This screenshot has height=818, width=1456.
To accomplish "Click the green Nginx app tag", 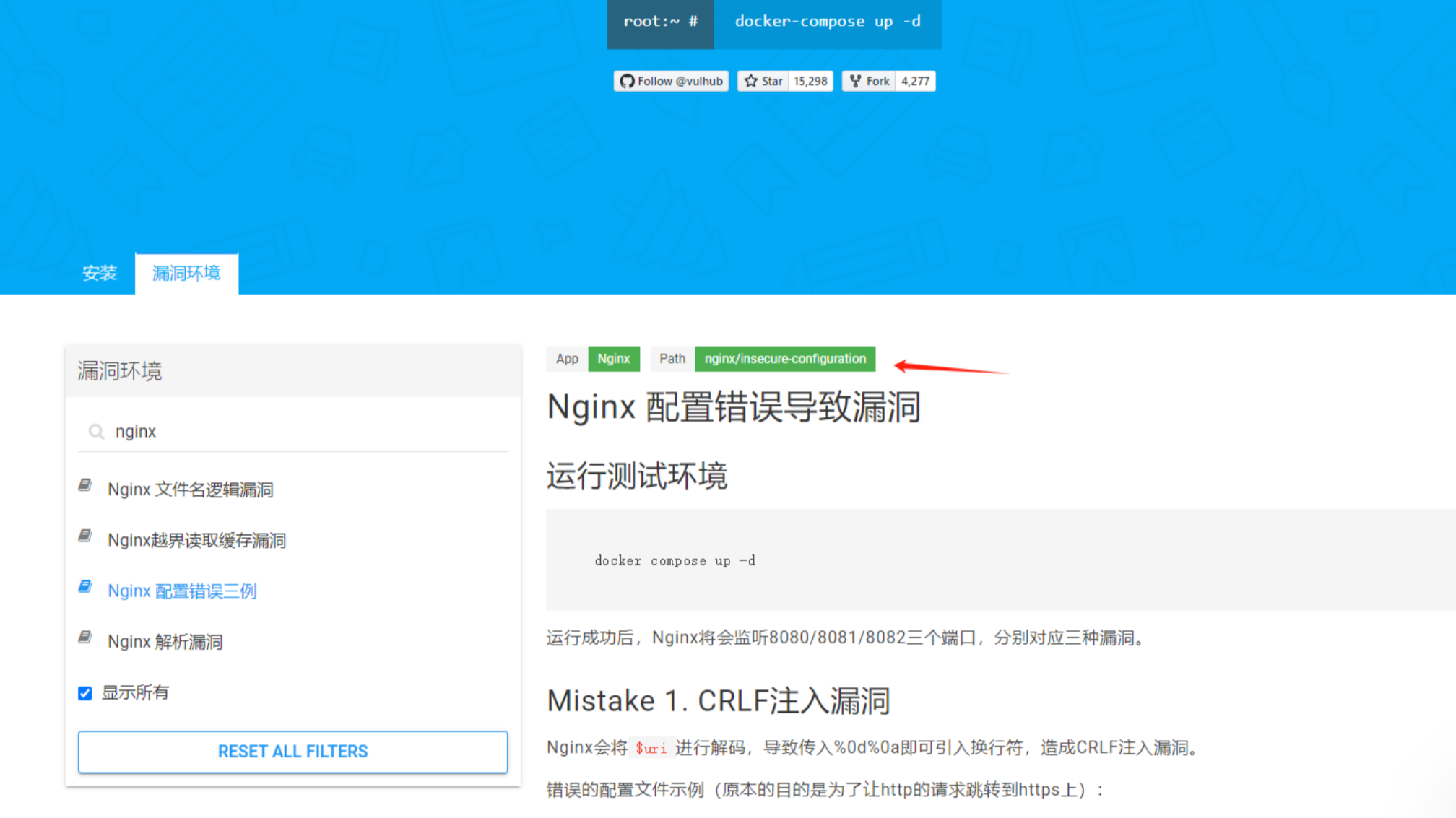I will [613, 359].
